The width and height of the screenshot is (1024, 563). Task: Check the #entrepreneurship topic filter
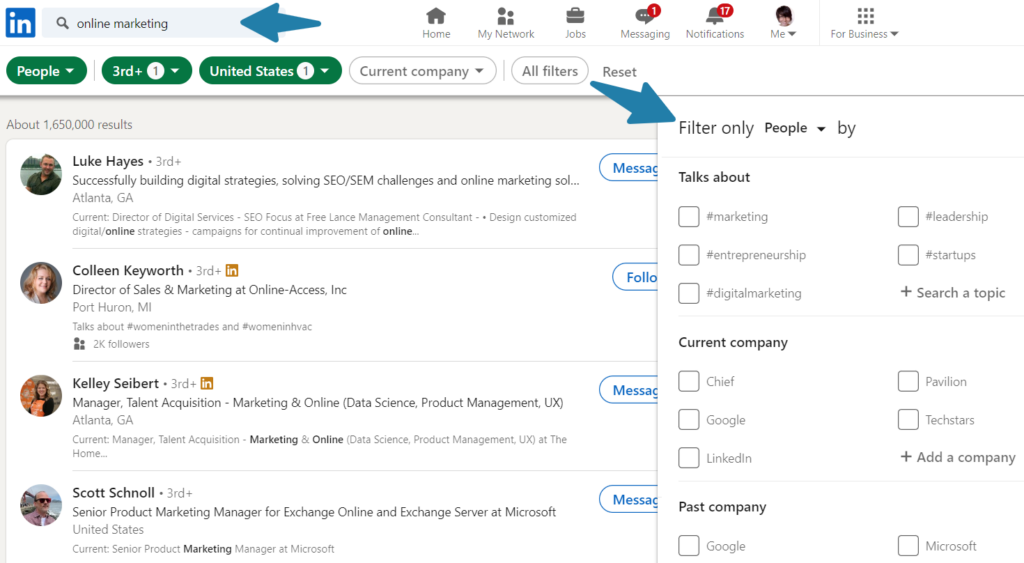click(x=689, y=255)
